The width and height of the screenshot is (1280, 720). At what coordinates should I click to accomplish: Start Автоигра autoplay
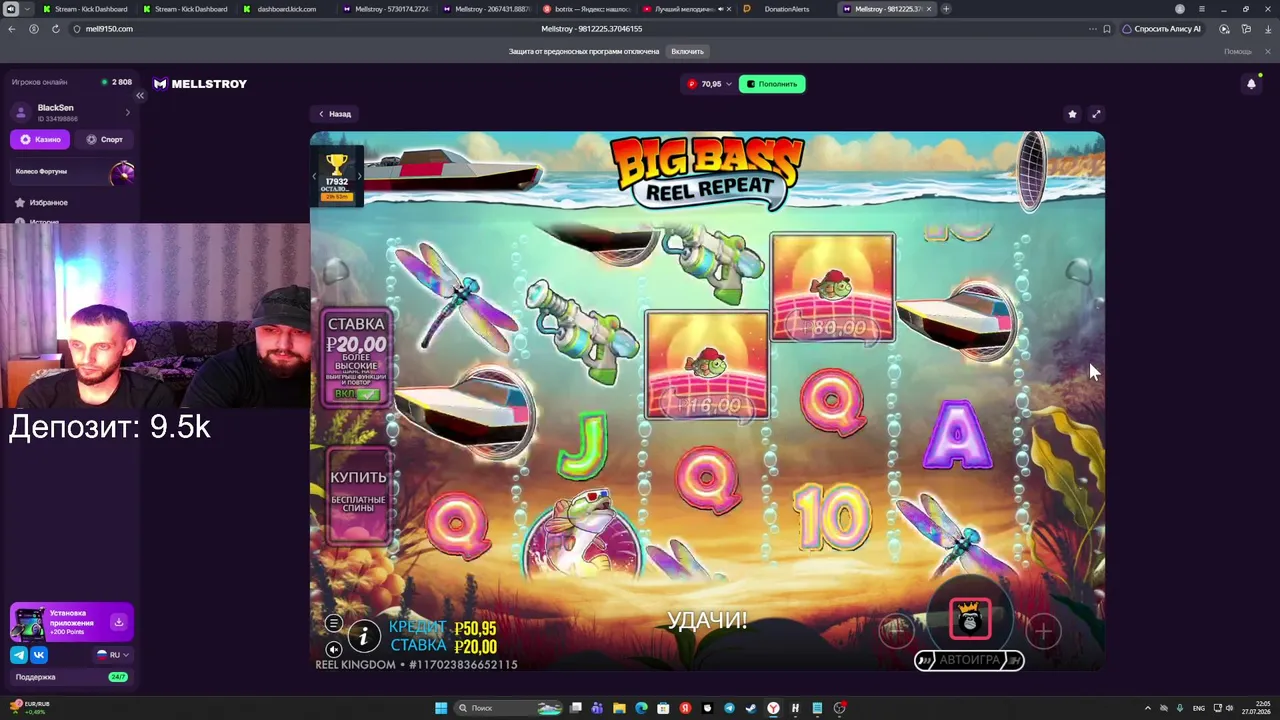969,660
